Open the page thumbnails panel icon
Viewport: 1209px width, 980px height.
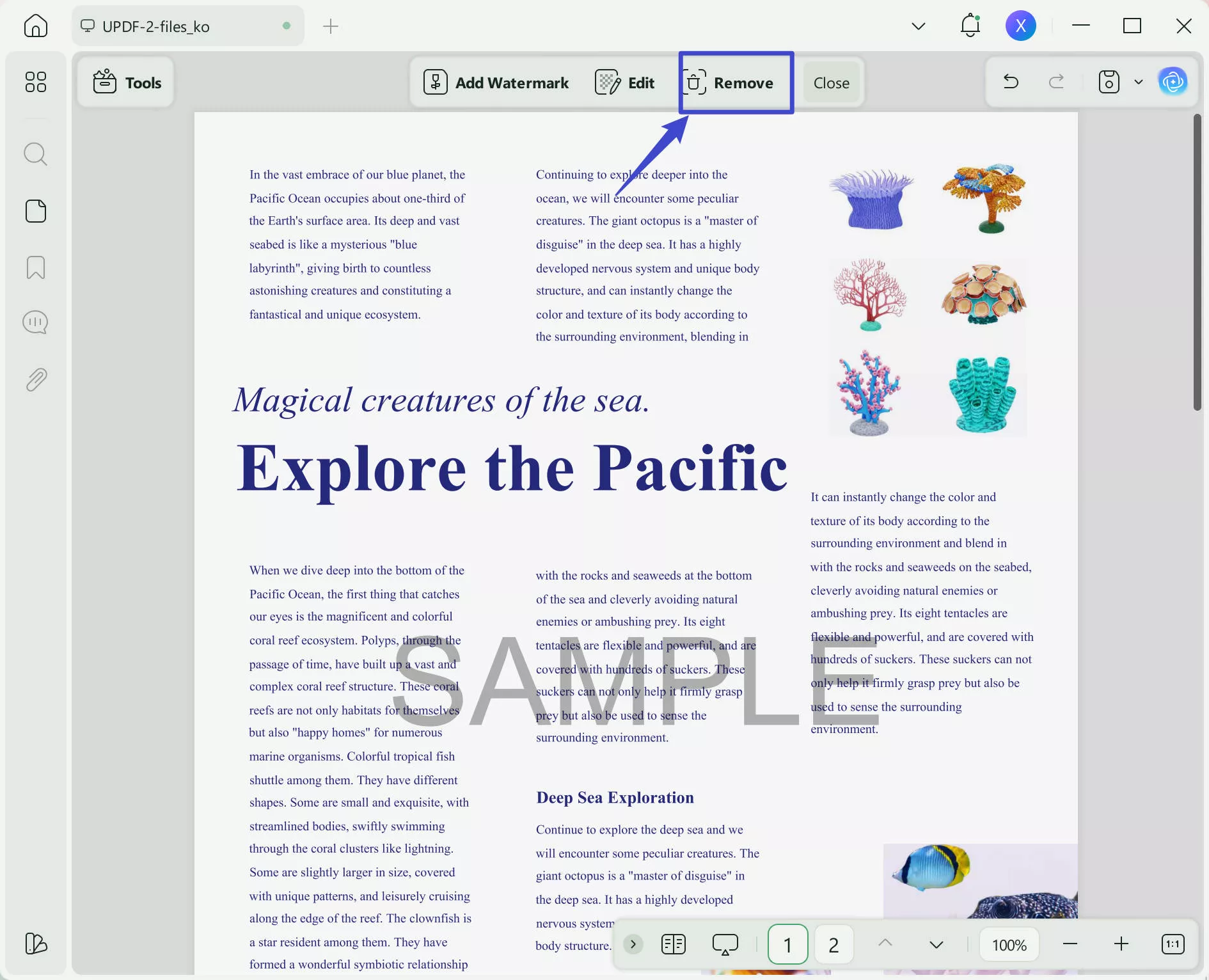pos(35,211)
